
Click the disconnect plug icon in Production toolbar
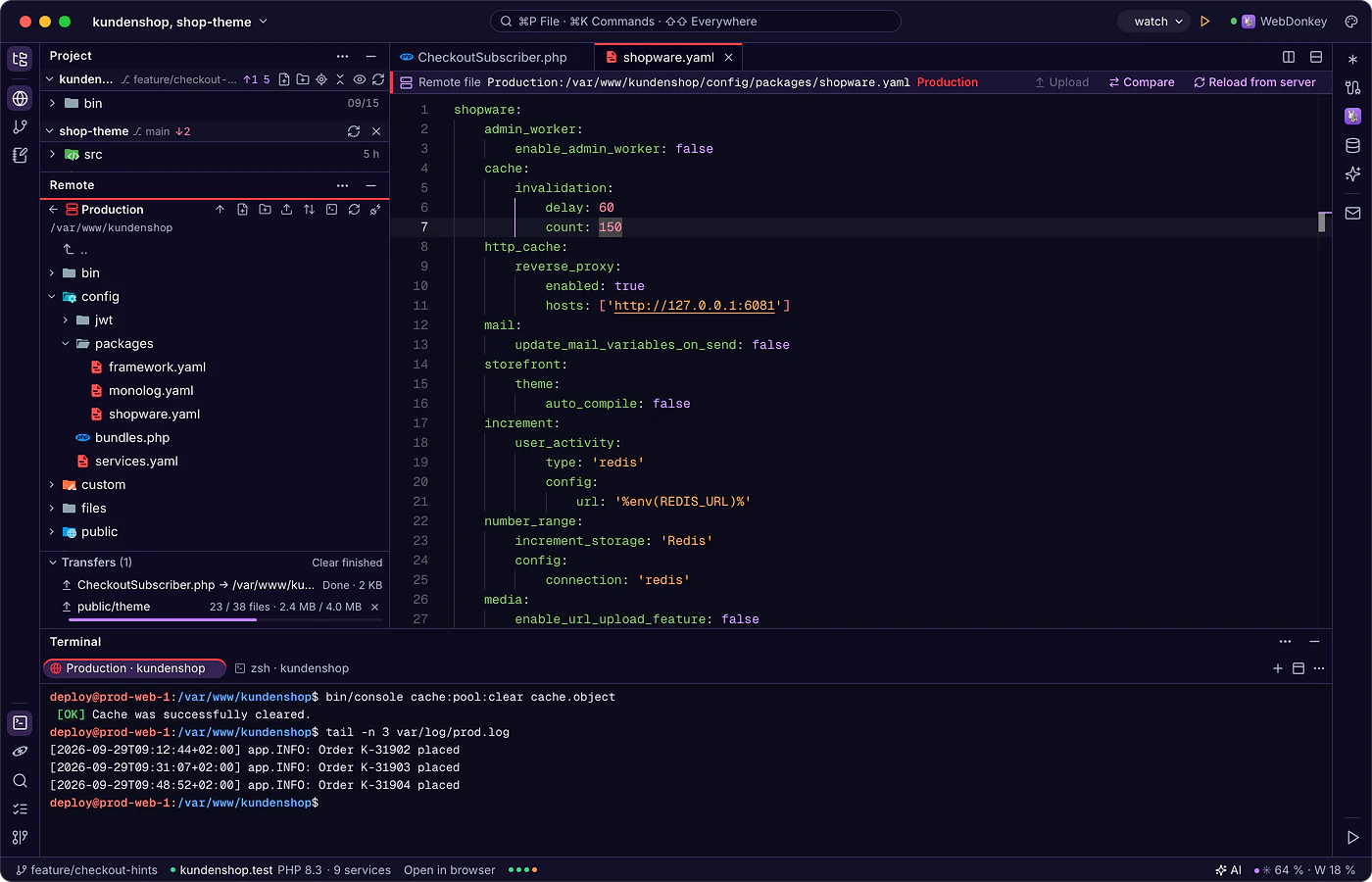pyautogui.click(x=375, y=210)
